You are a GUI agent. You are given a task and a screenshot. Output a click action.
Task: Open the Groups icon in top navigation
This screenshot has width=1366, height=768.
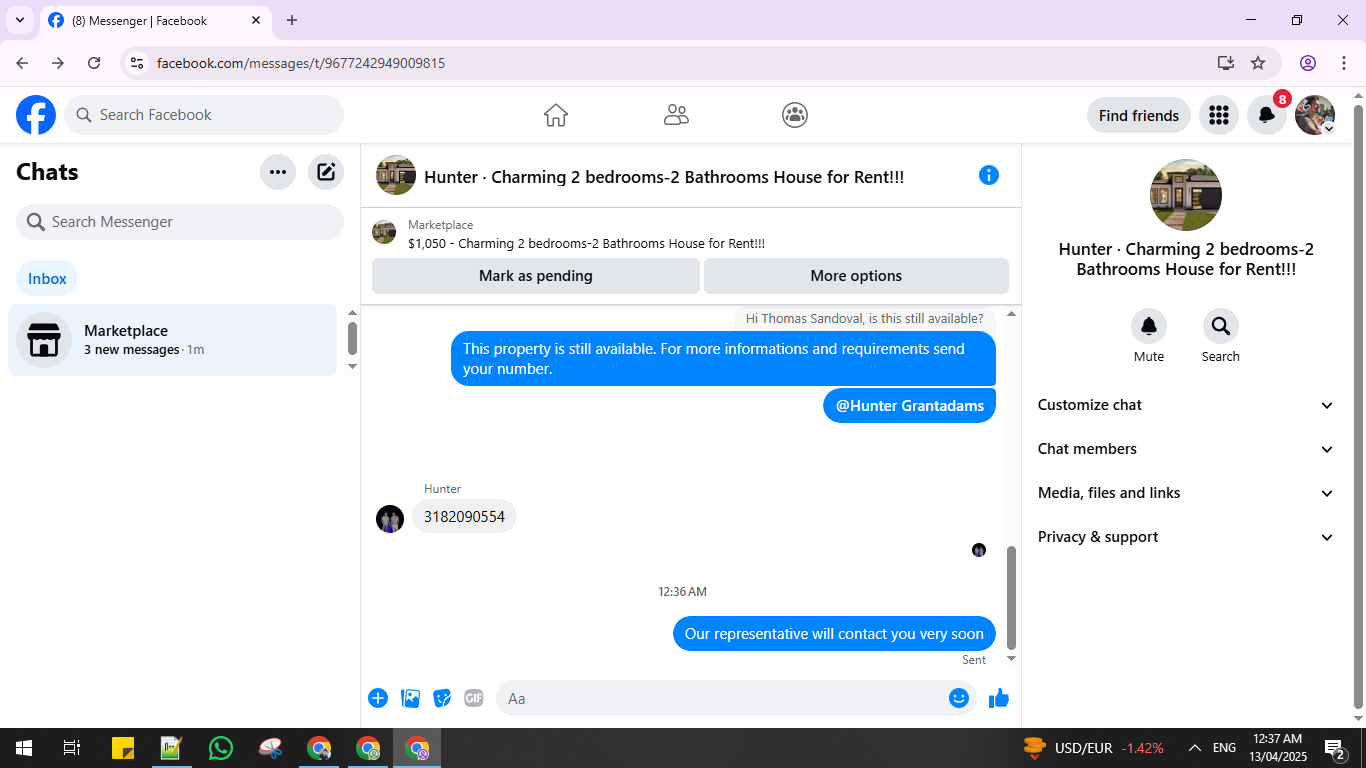coord(795,115)
